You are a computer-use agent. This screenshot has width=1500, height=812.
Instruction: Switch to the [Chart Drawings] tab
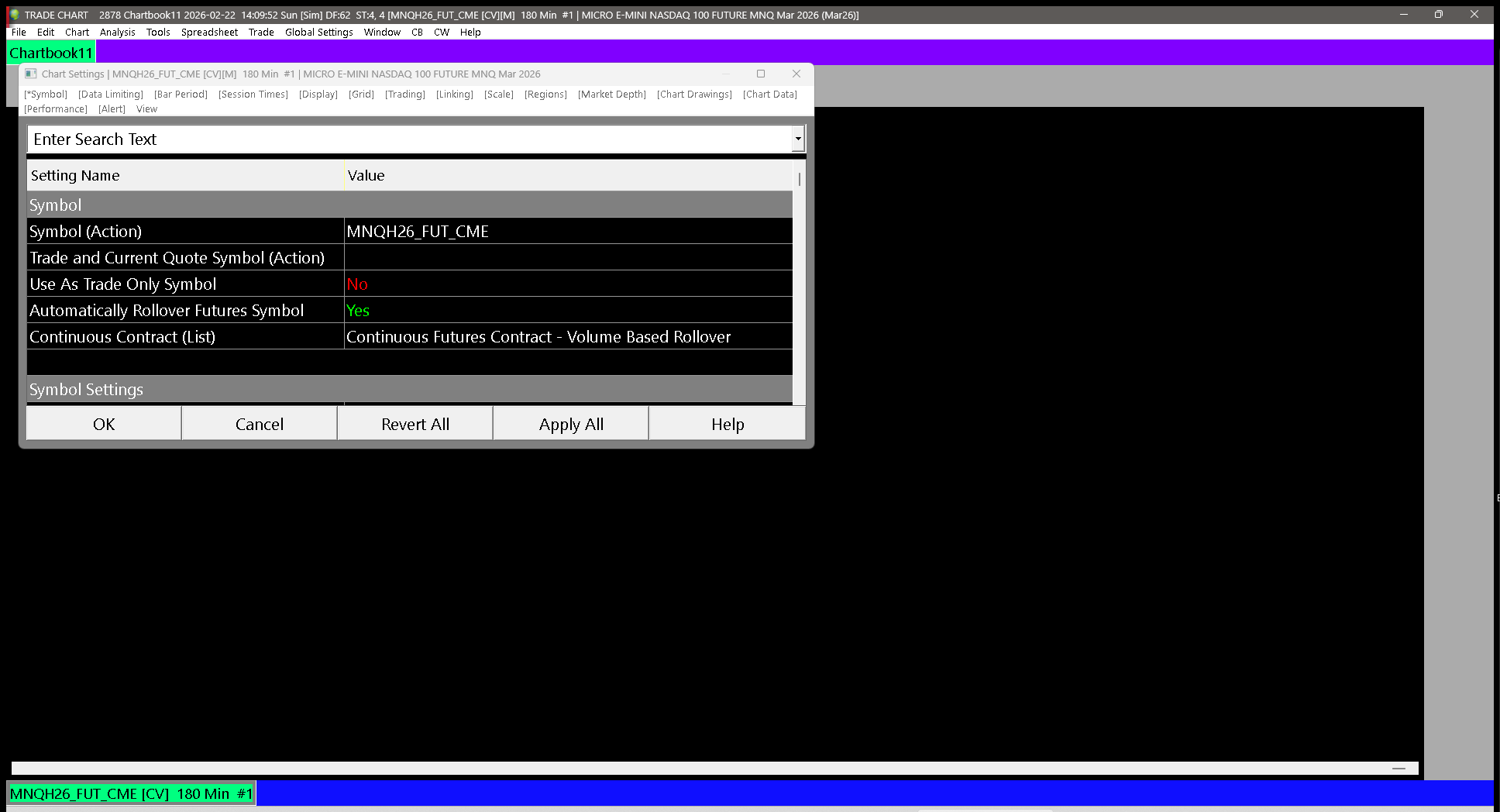pos(694,94)
